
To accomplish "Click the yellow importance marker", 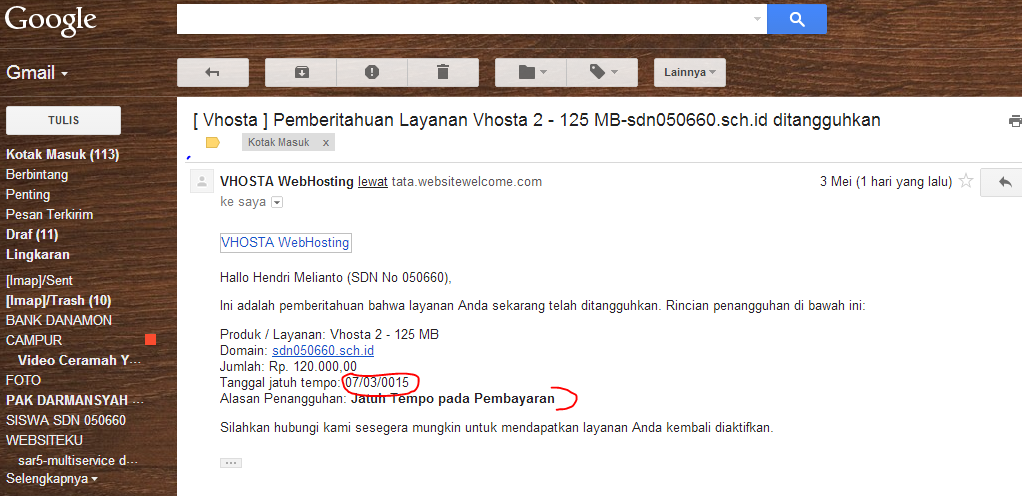I will pos(212,142).
